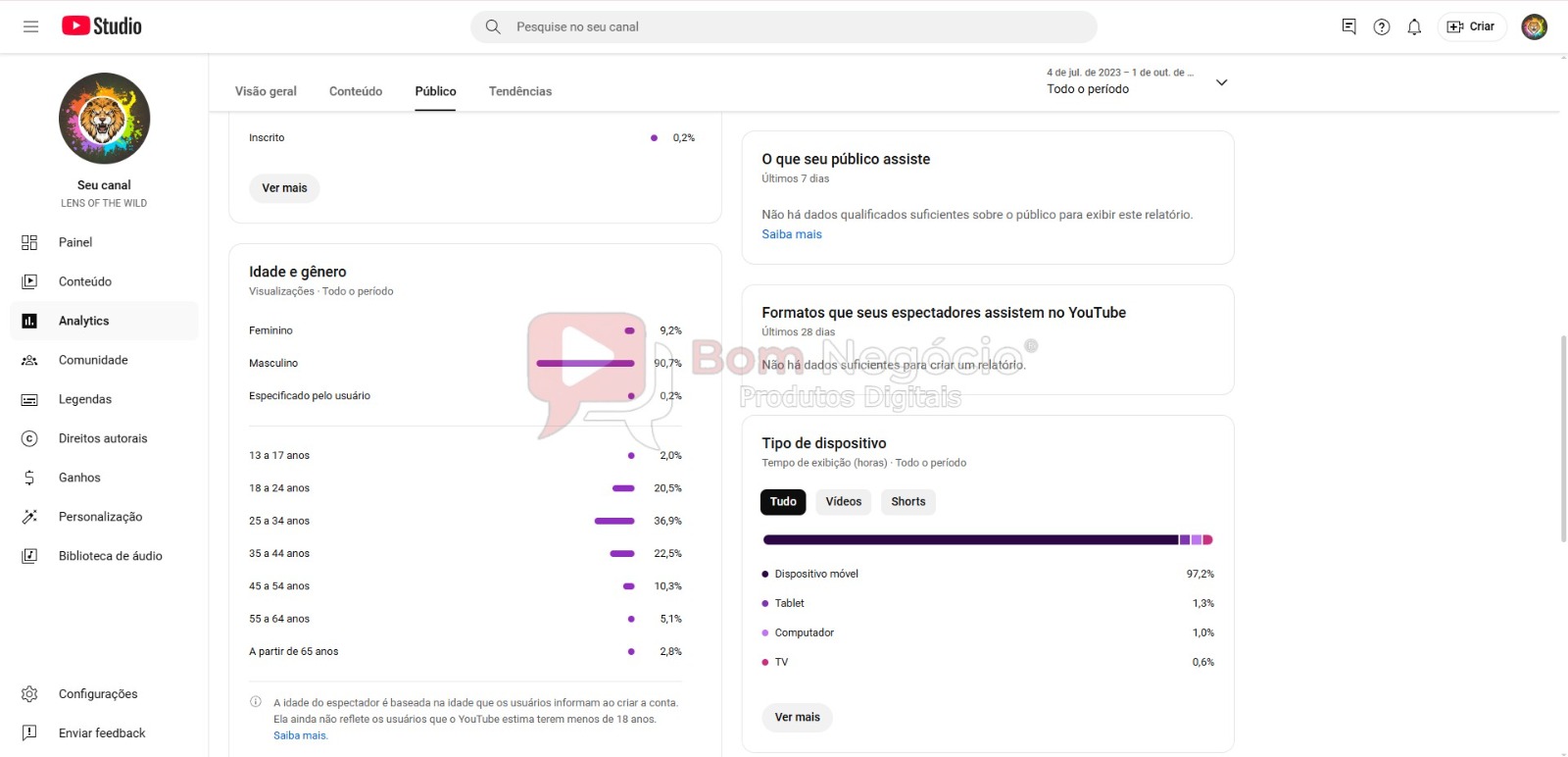Open the help question mark icon
1568x757 pixels.
[x=1382, y=26]
